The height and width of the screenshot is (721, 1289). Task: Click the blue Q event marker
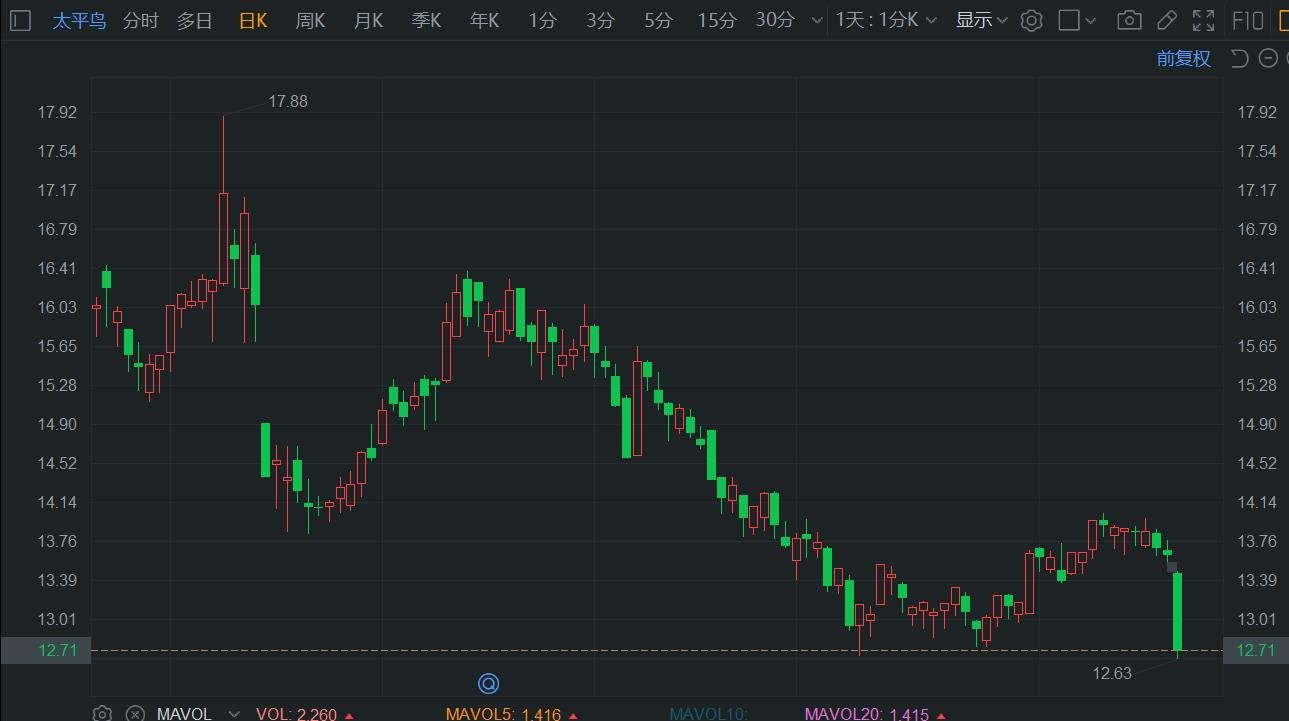[x=488, y=683]
